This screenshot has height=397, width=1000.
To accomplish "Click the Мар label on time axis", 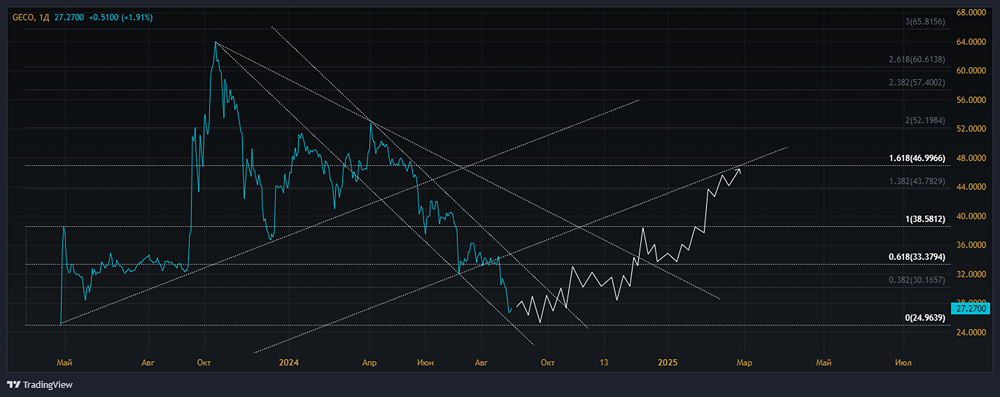I will click(744, 363).
